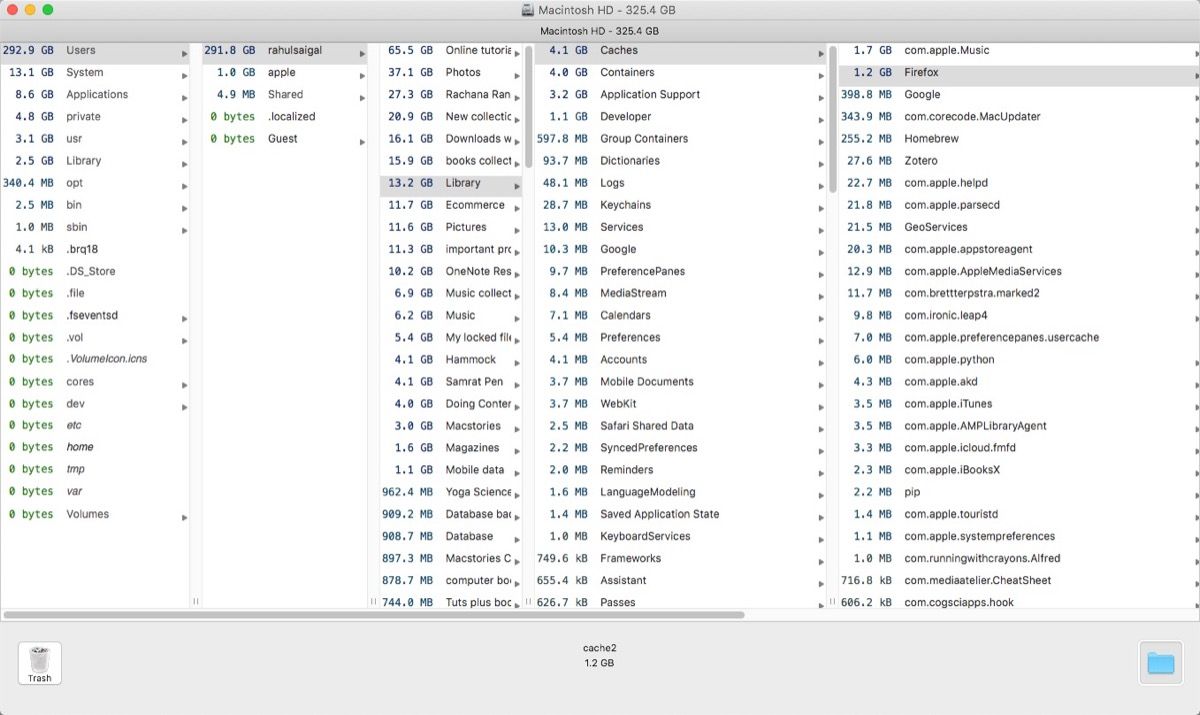Select the Applications folder in first column
The width and height of the screenshot is (1200, 715).
(96, 94)
